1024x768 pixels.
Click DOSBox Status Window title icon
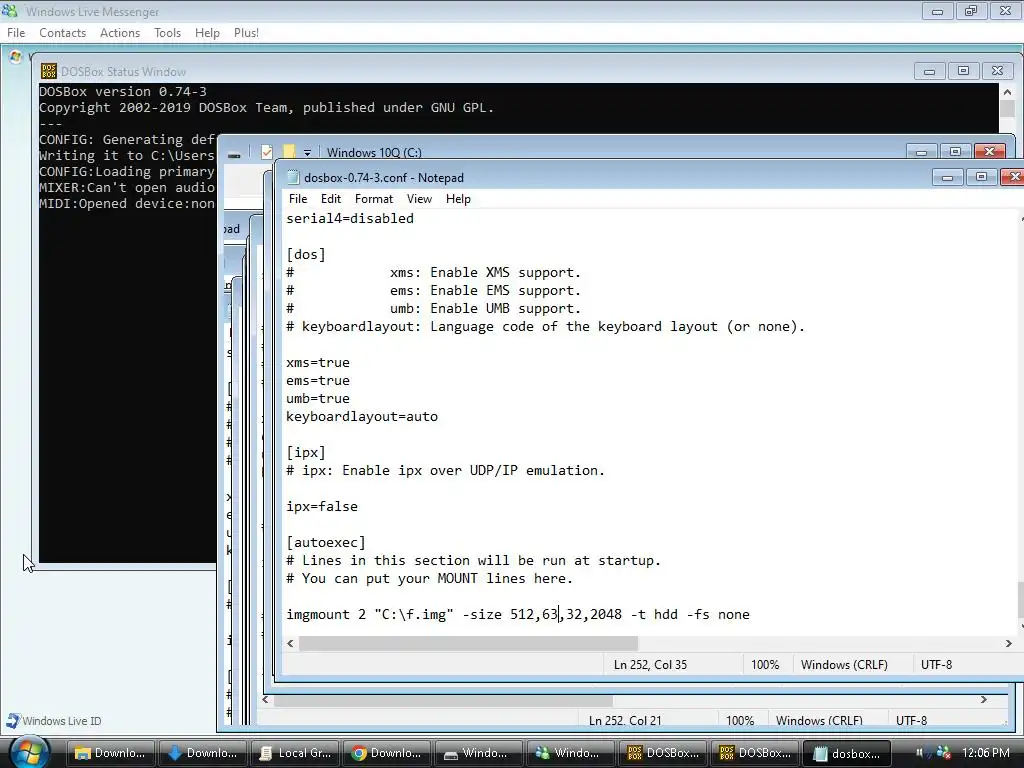pos(48,71)
